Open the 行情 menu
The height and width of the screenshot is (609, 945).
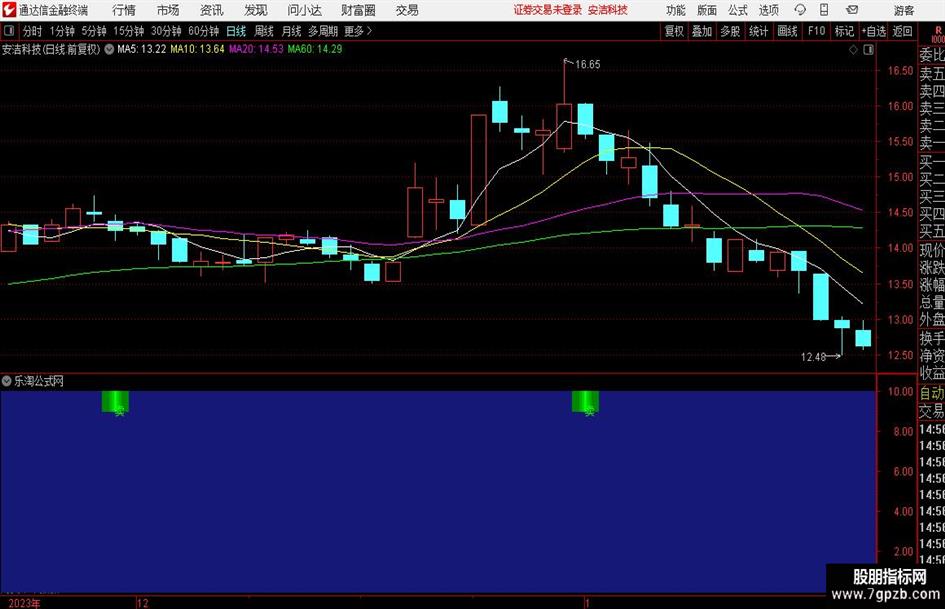click(x=124, y=10)
